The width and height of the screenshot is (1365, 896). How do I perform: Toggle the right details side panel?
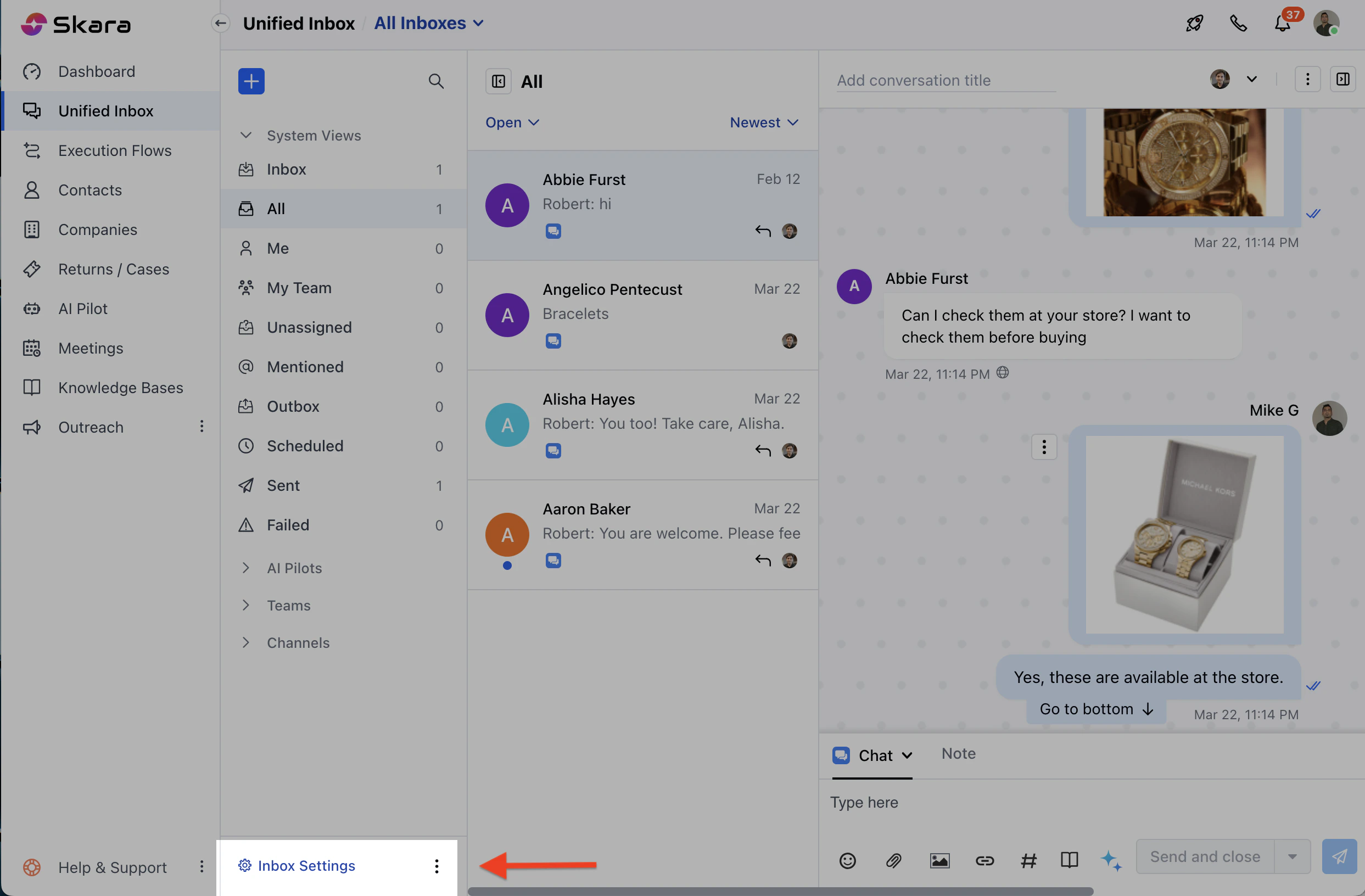pyautogui.click(x=1342, y=79)
